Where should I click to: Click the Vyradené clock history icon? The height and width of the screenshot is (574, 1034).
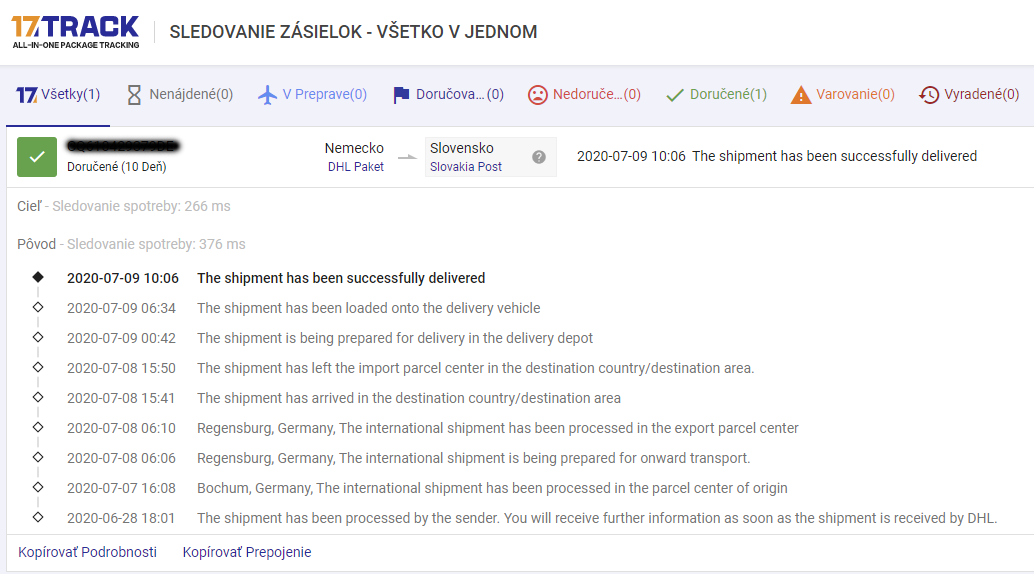point(929,95)
